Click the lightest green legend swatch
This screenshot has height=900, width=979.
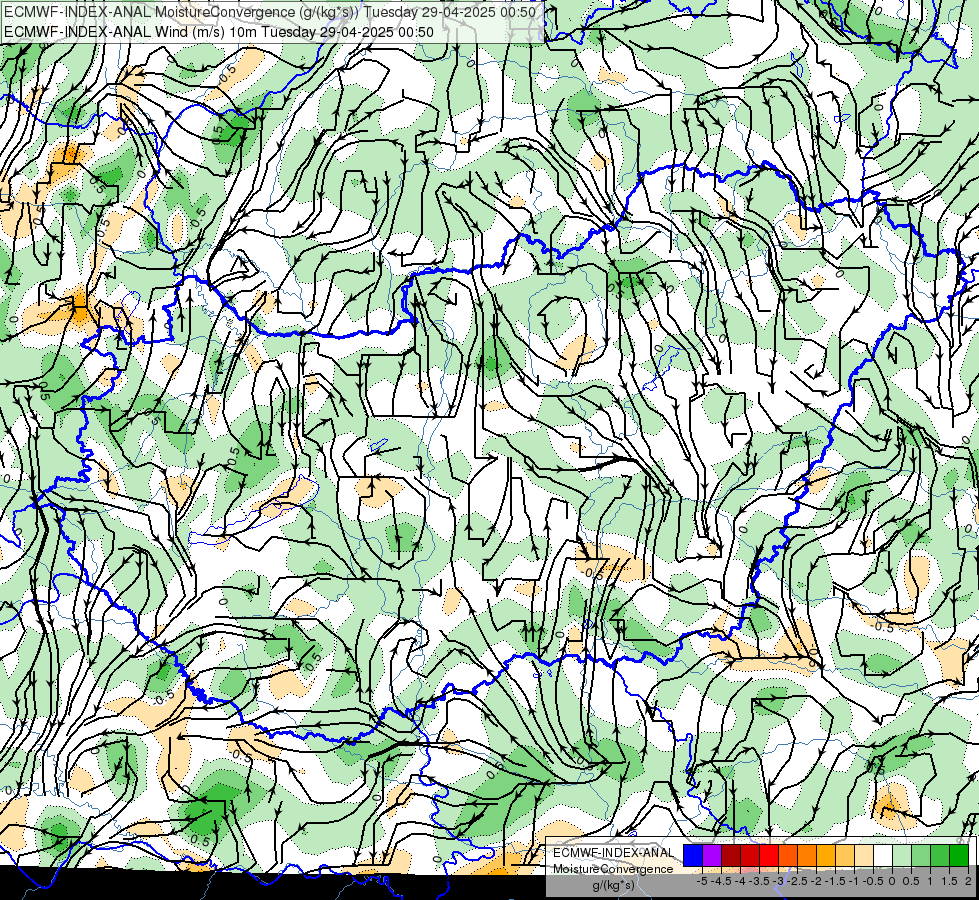(x=902, y=855)
